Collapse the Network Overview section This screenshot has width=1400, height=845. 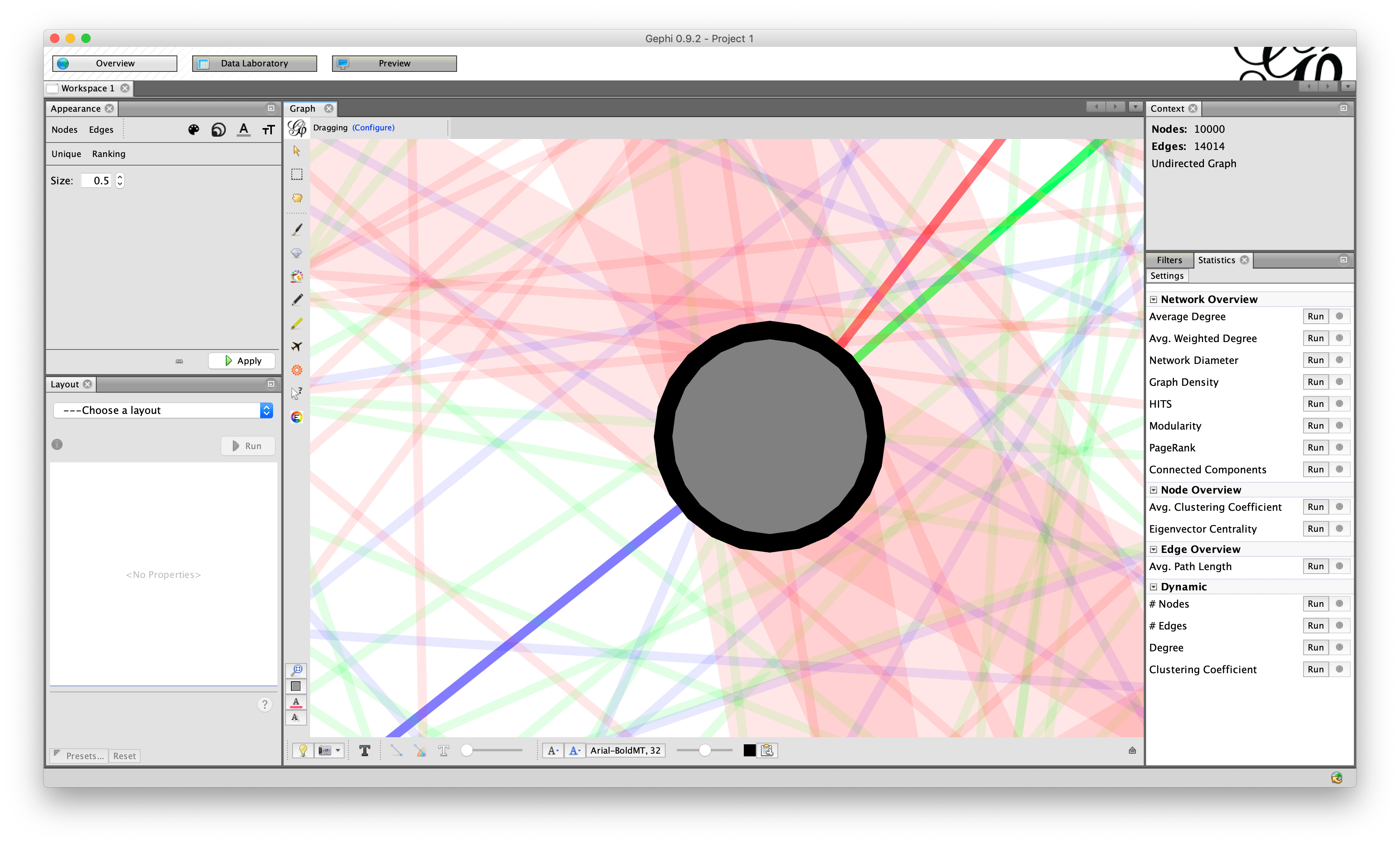pos(1154,299)
